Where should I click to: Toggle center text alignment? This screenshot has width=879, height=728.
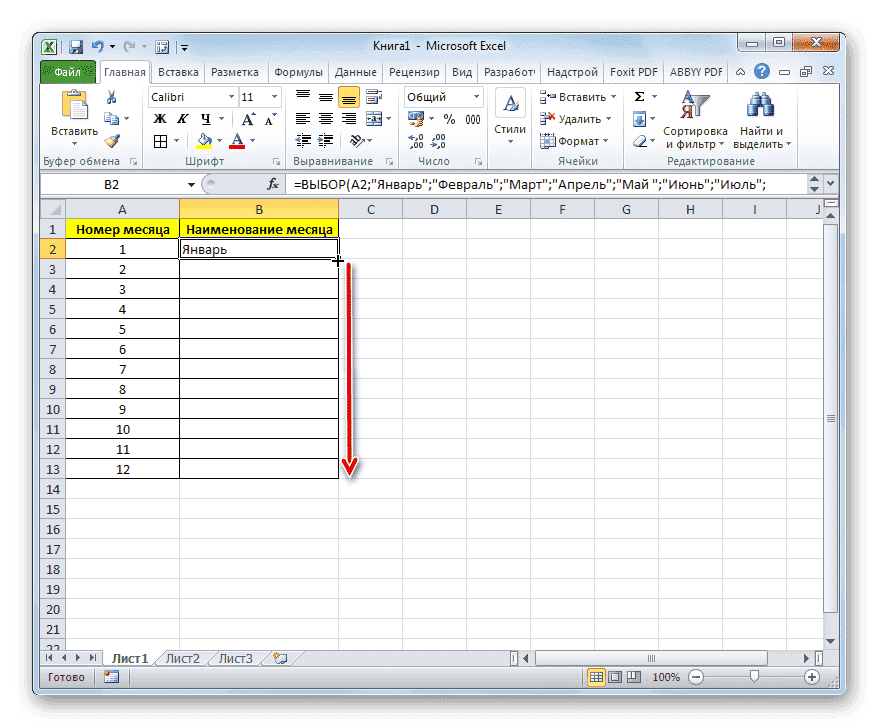325,116
